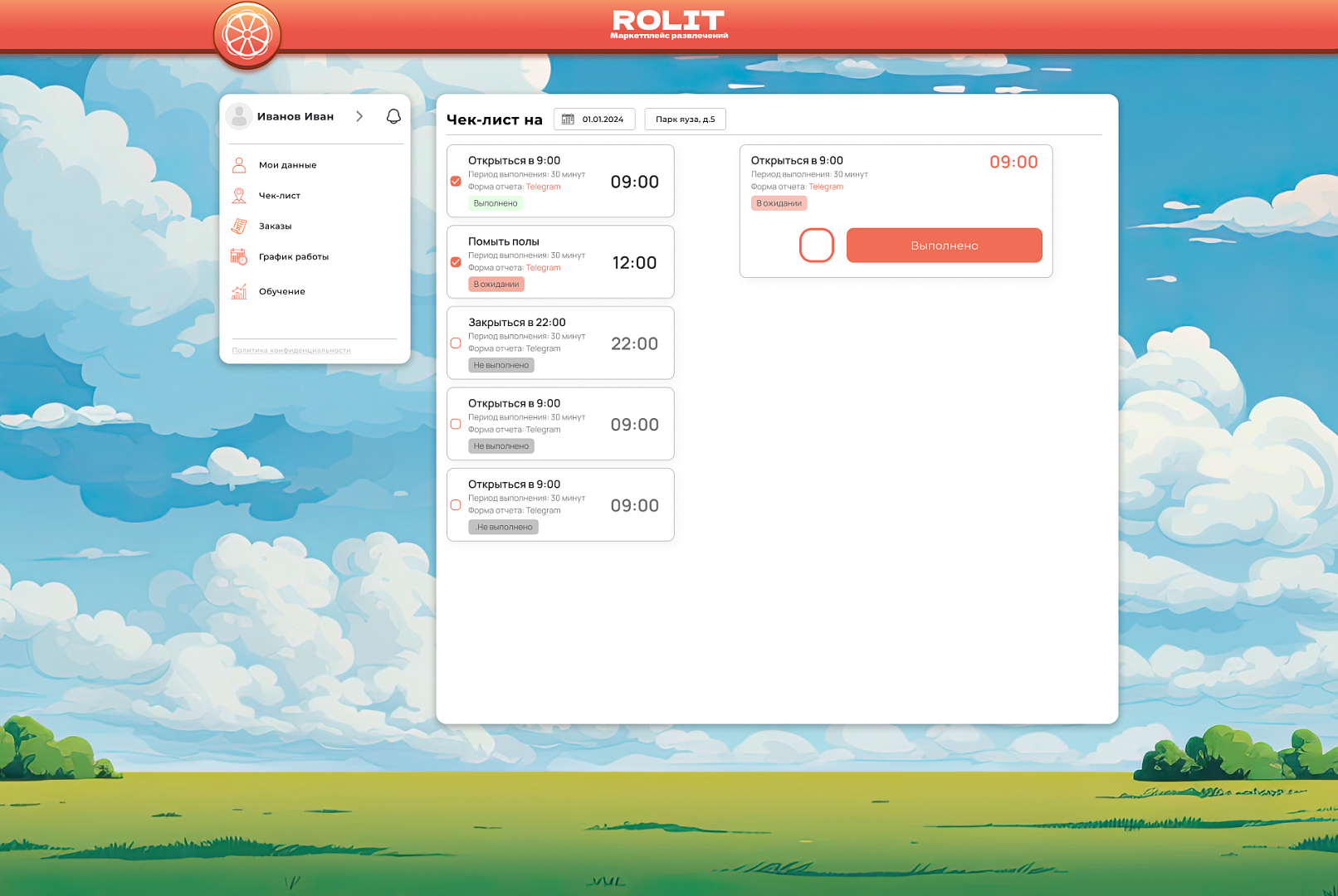Uncheck the Помыть полы task checkbox
The width and height of the screenshot is (1338, 896).
tap(456, 262)
